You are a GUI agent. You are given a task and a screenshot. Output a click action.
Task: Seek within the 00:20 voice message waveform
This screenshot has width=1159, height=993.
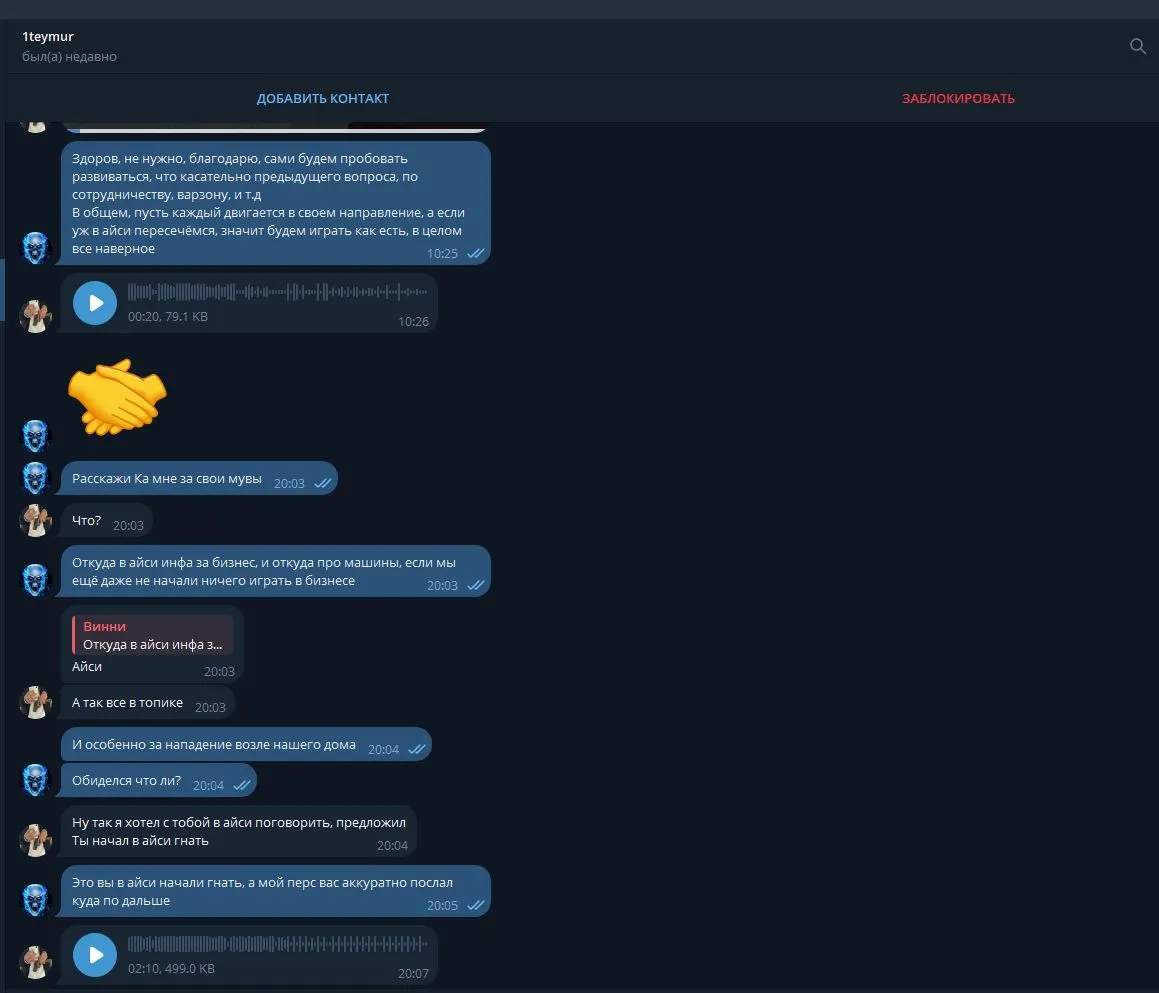pos(277,292)
